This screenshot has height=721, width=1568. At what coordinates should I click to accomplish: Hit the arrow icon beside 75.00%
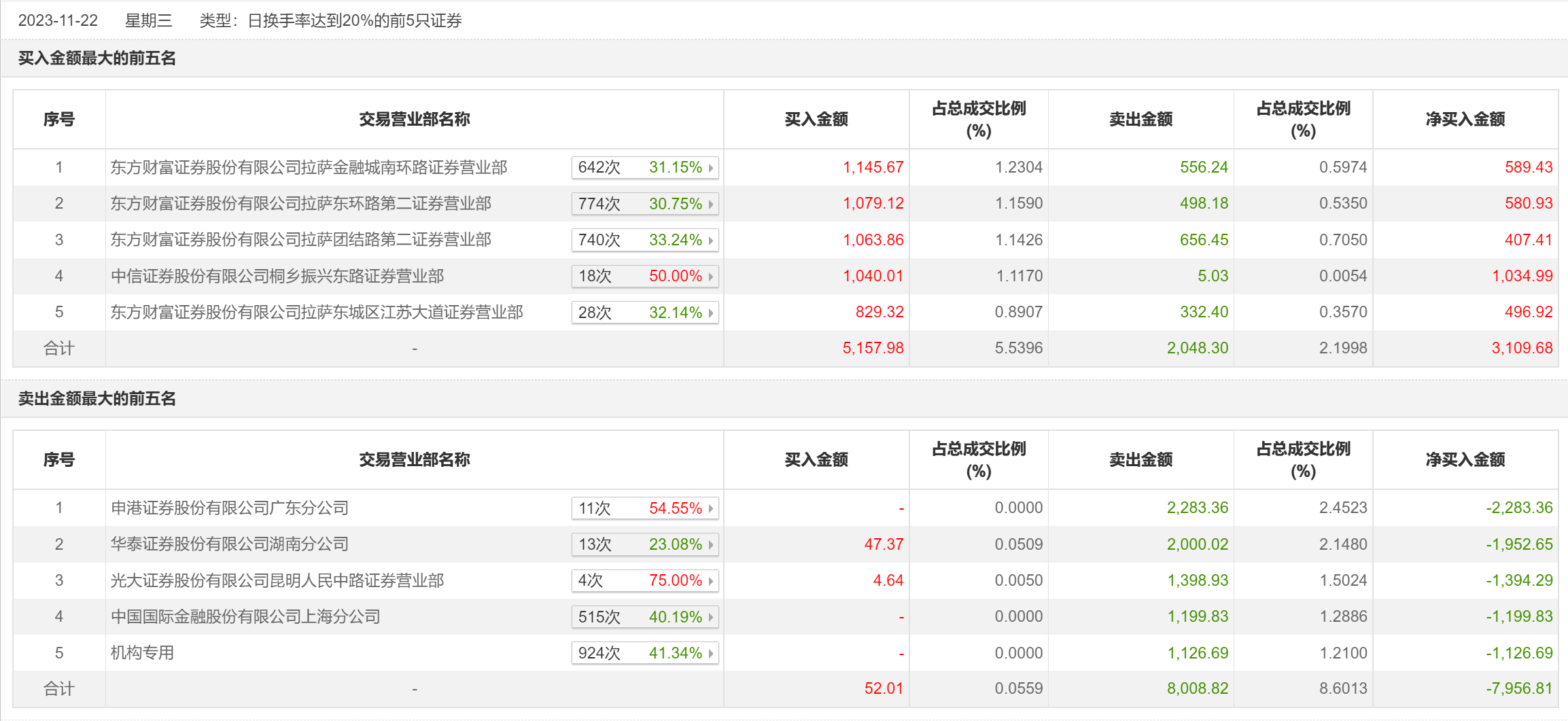click(x=711, y=581)
